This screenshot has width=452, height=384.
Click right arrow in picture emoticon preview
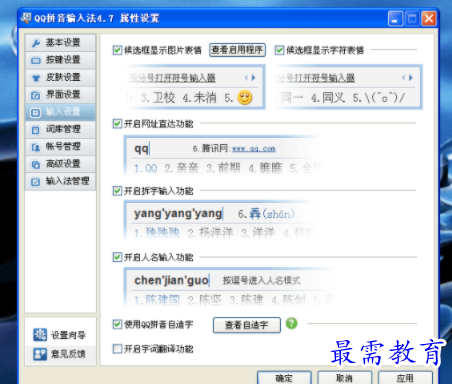[x=254, y=78]
